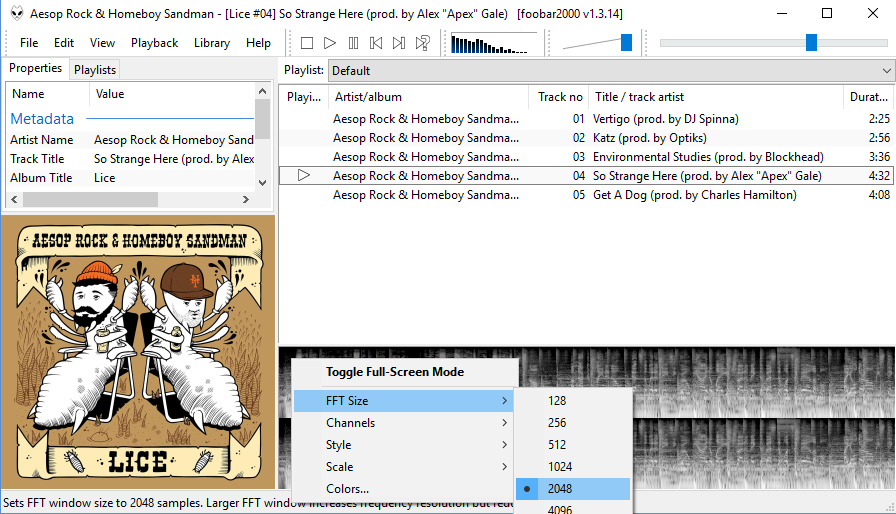Select the Properties tab
This screenshot has width=896, height=514.
click(35, 68)
